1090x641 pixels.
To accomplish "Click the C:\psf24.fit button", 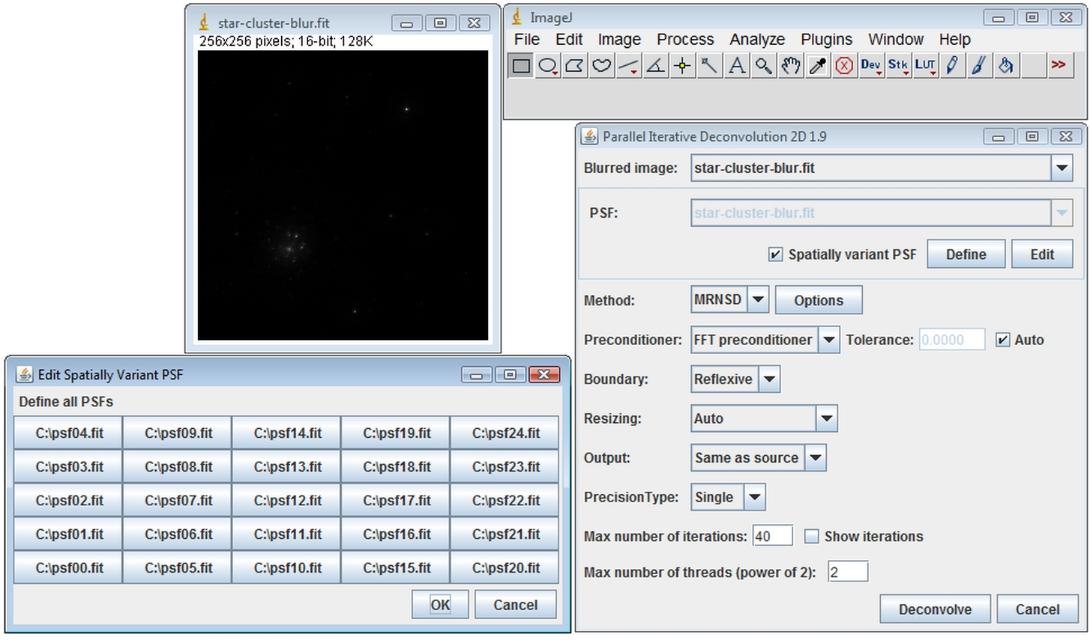I will click(505, 433).
